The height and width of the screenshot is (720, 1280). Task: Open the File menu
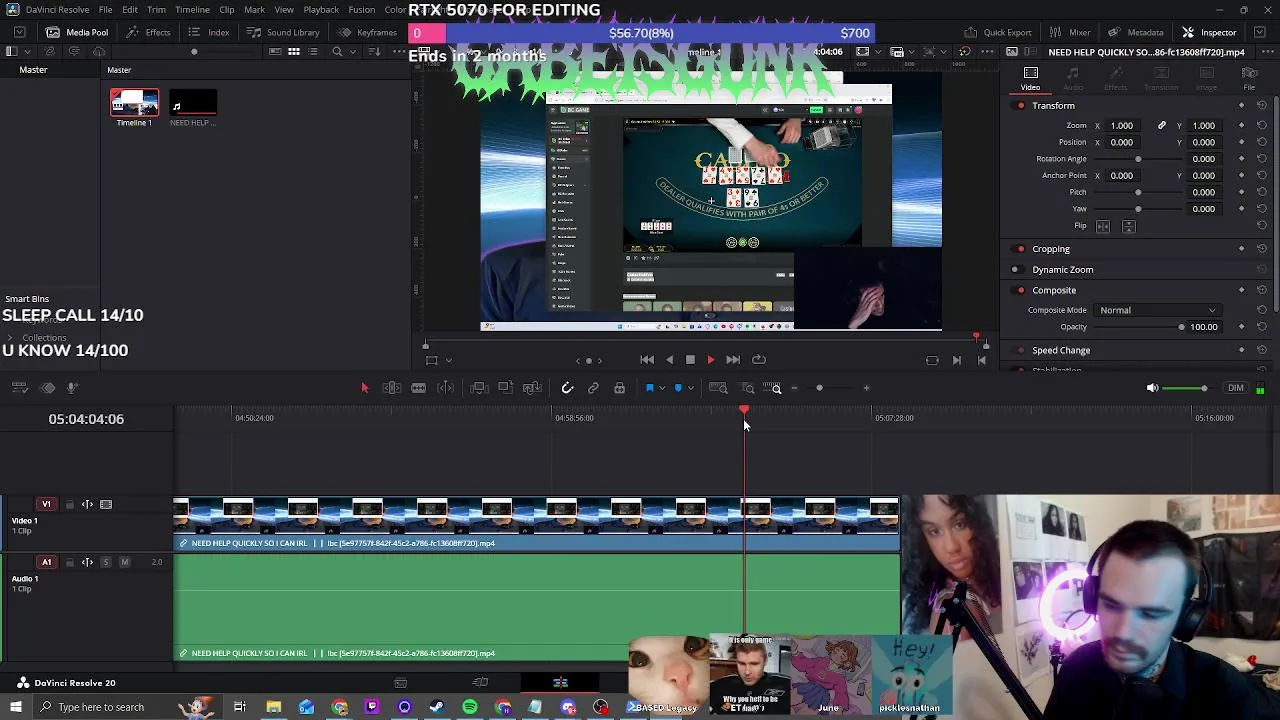105,10
